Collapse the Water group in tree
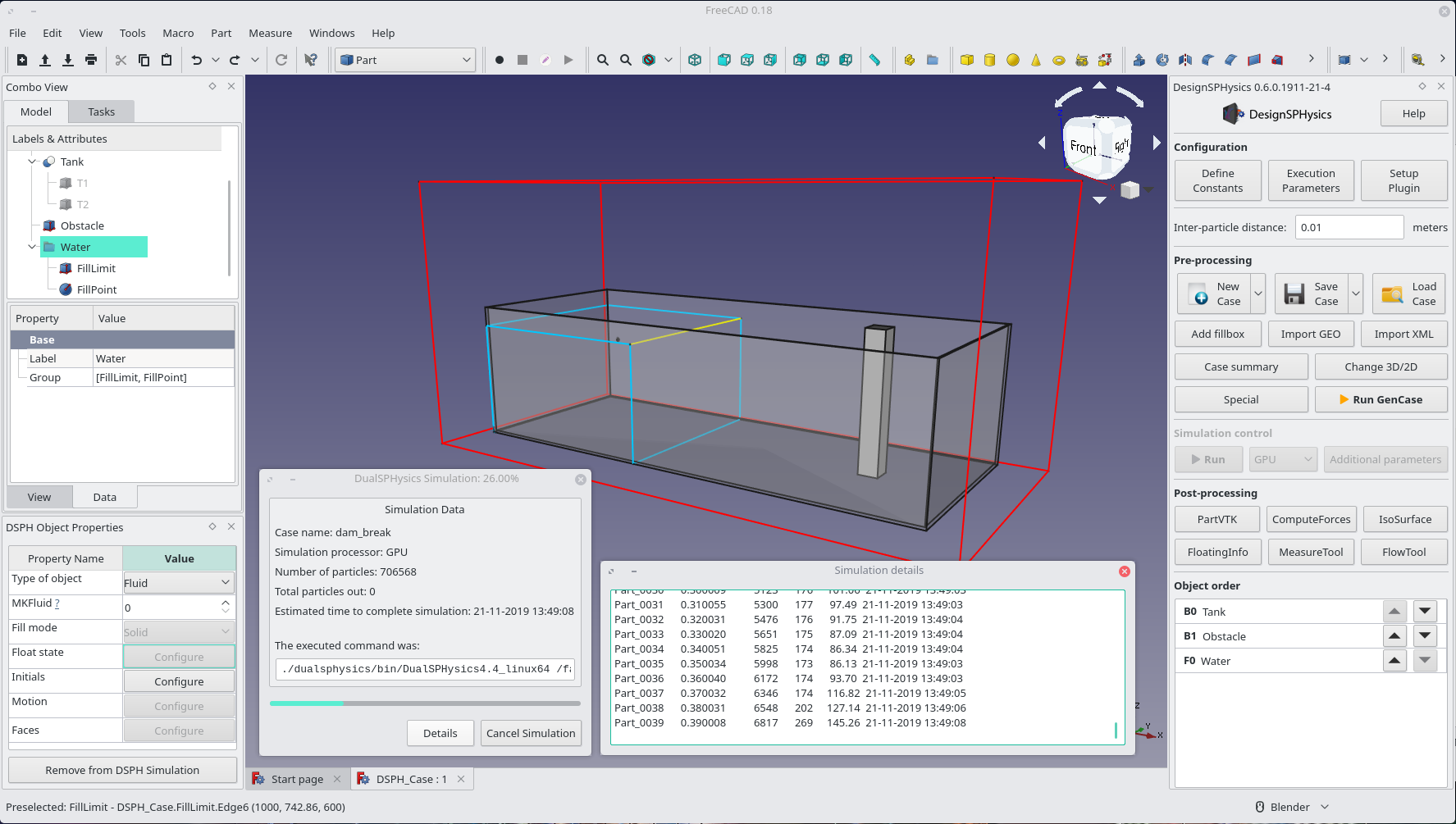This screenshot has width=1456, height=824. 32,247
